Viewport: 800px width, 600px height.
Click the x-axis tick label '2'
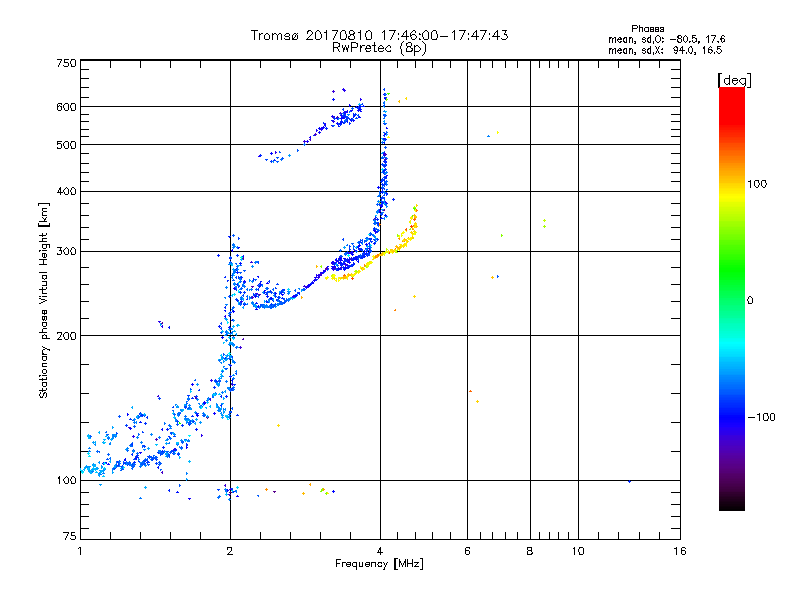pyautogui.click(x=230, y=551)
